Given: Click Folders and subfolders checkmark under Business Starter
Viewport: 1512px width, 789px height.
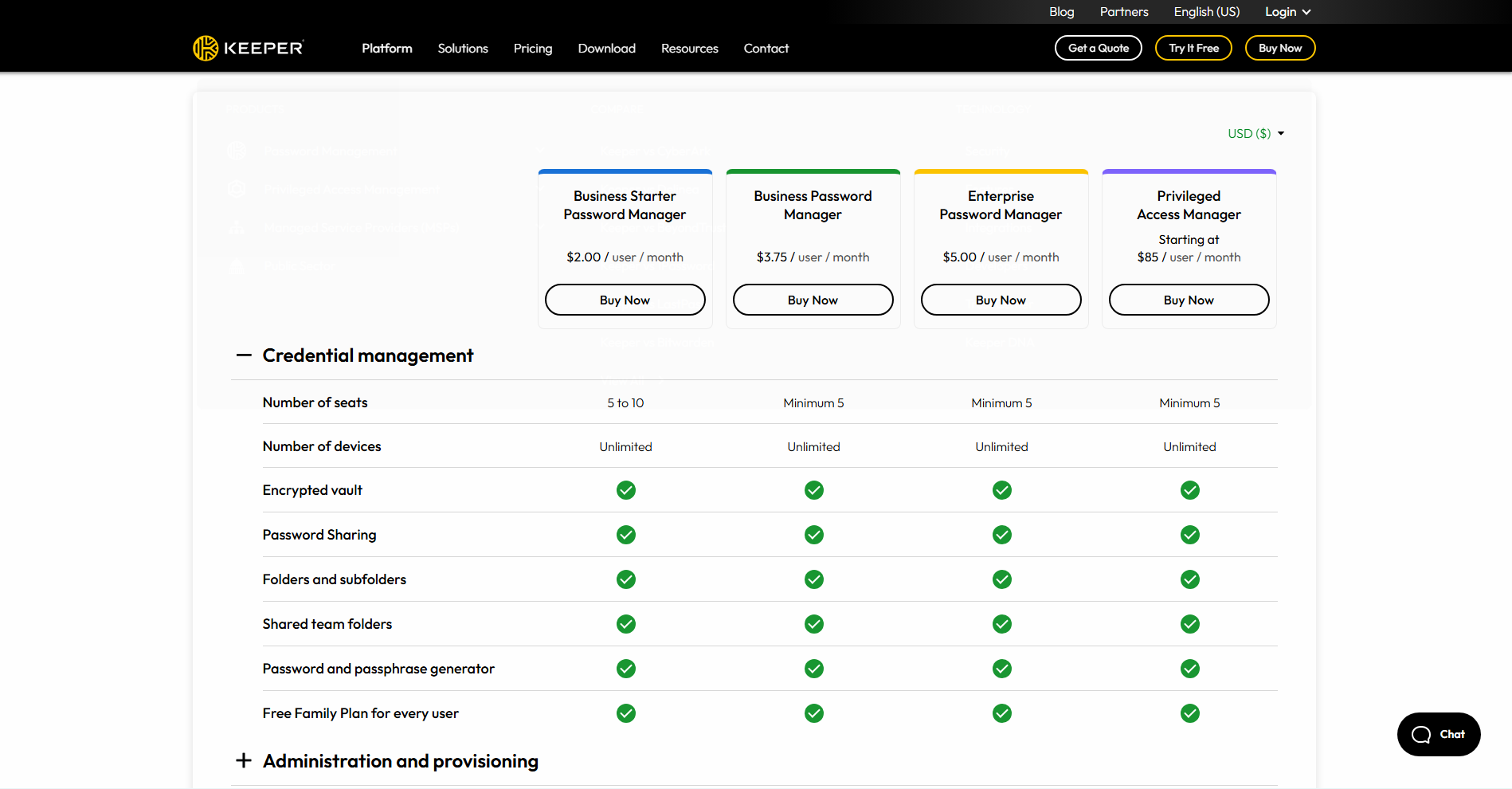Looking at the screenshot, I should tap(626, 579).
